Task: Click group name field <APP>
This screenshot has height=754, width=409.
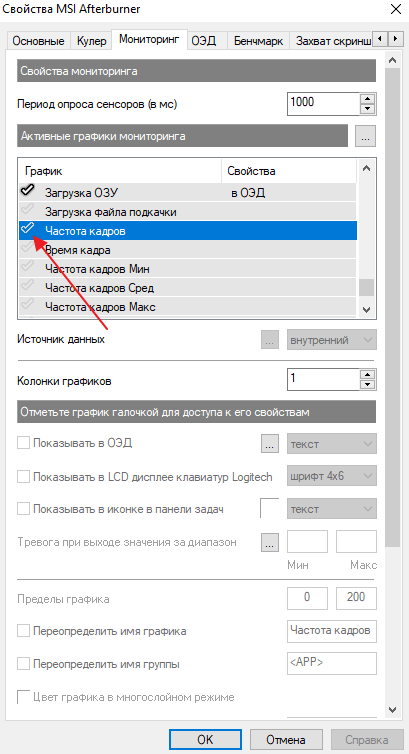Action: tap(332, 663)
